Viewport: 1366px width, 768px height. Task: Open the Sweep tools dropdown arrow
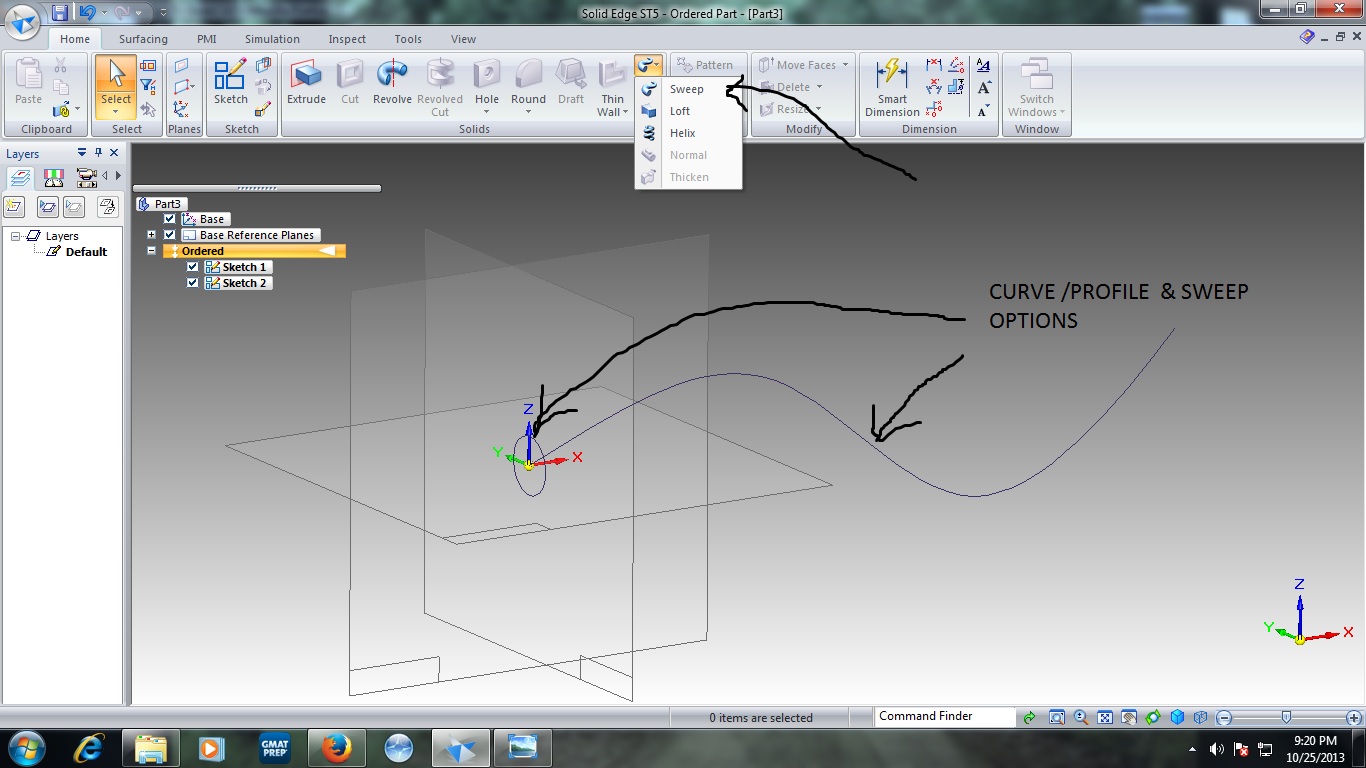coord(656,66)
